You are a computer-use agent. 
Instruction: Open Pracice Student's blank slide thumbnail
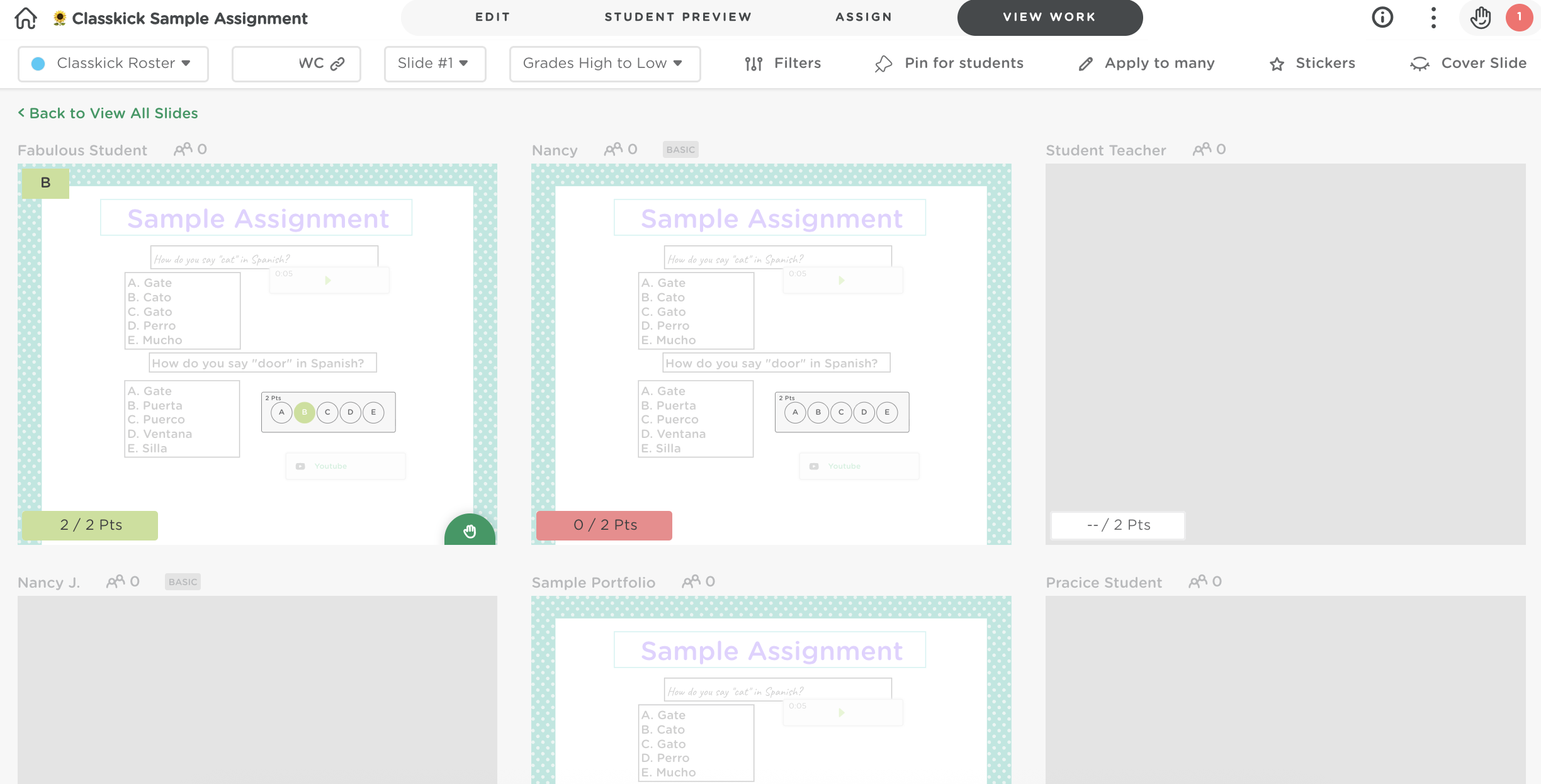click(1285, 690)
